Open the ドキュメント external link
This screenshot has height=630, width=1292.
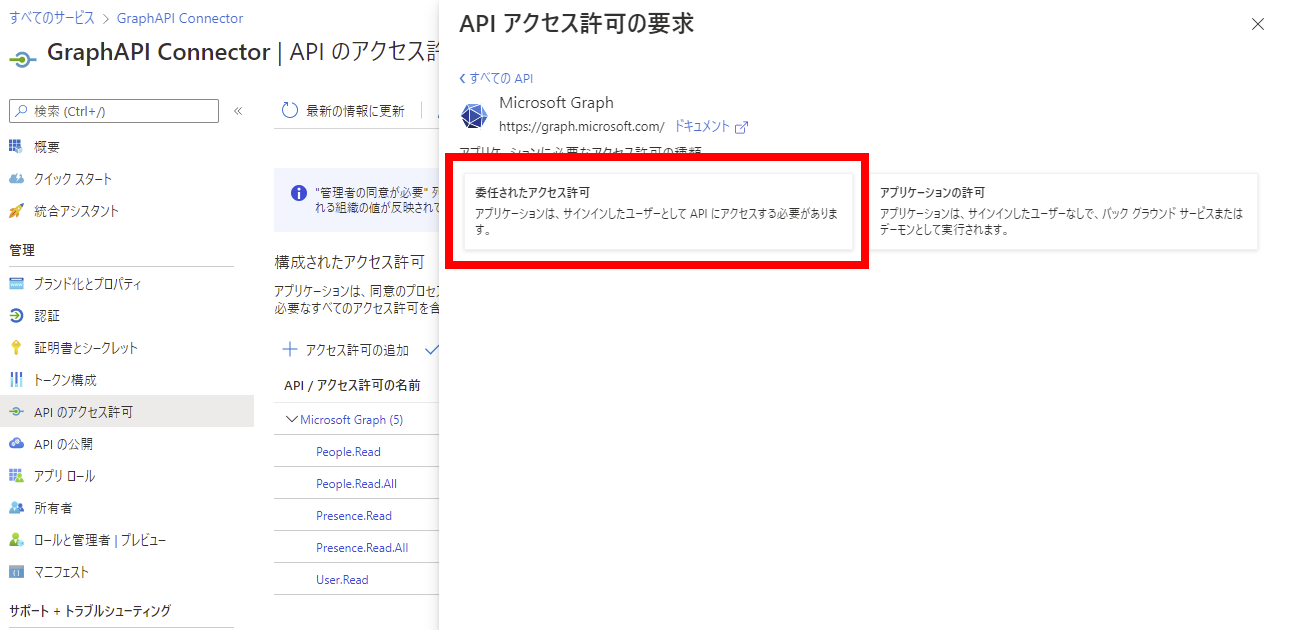[711, 127]
